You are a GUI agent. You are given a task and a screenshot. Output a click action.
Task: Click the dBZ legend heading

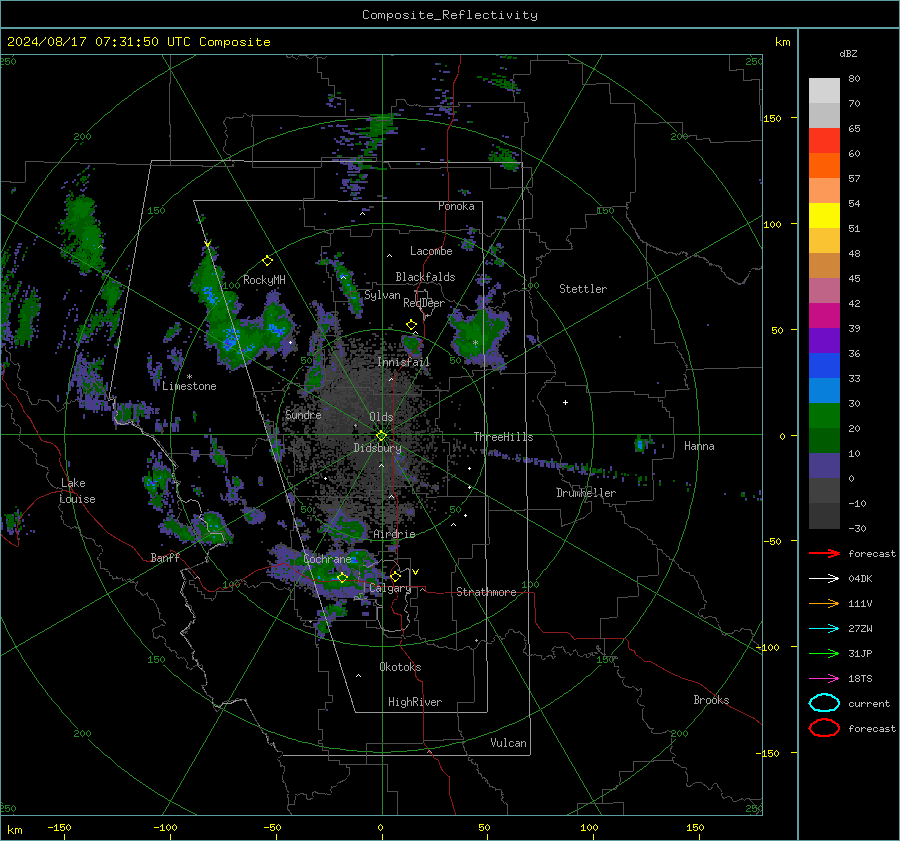(x=848, y=53)
